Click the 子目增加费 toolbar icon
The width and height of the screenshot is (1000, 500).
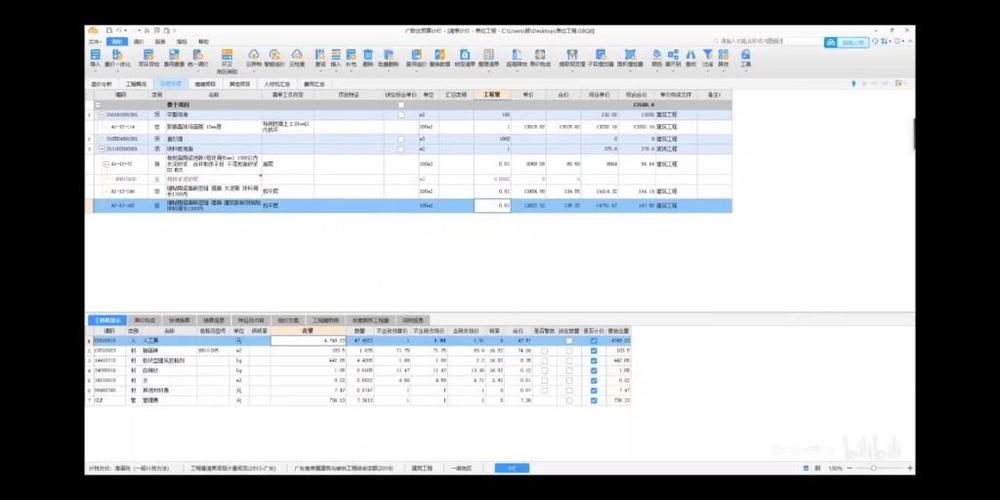tap(600, 58)
